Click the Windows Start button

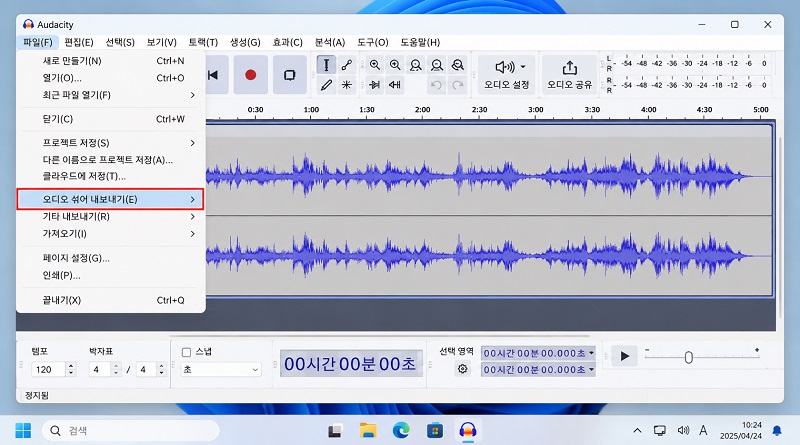[x=23, y=430]
